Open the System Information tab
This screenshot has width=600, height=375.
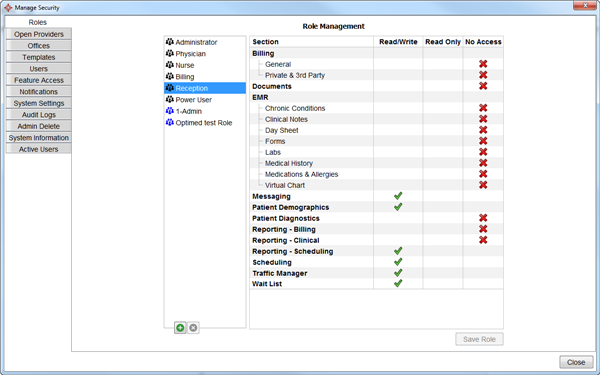[x=39, y=137]
